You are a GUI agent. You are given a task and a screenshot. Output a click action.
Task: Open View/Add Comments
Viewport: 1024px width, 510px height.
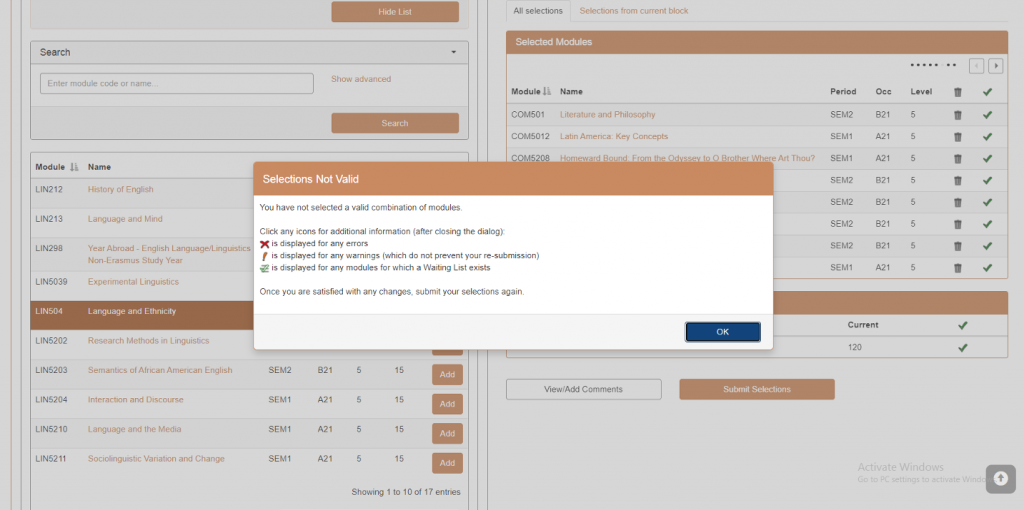(583, 389)
